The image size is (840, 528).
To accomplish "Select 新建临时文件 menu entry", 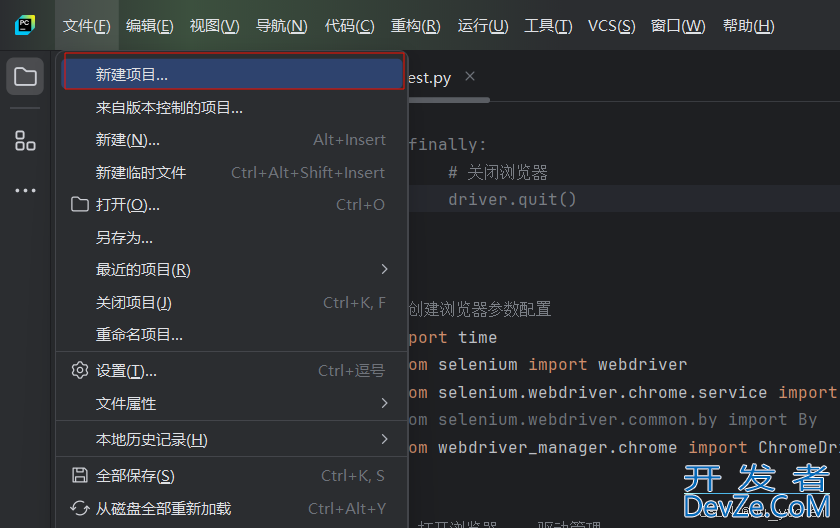I will click(x=141, y=172).
